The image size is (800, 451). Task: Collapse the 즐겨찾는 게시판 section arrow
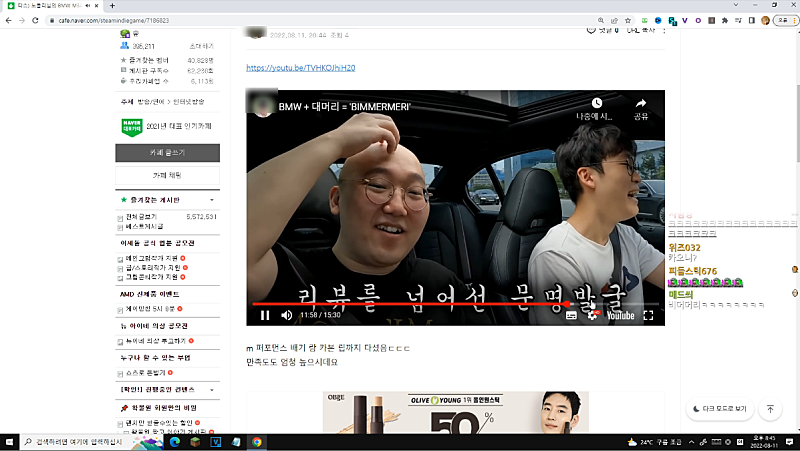coord(212,200)
